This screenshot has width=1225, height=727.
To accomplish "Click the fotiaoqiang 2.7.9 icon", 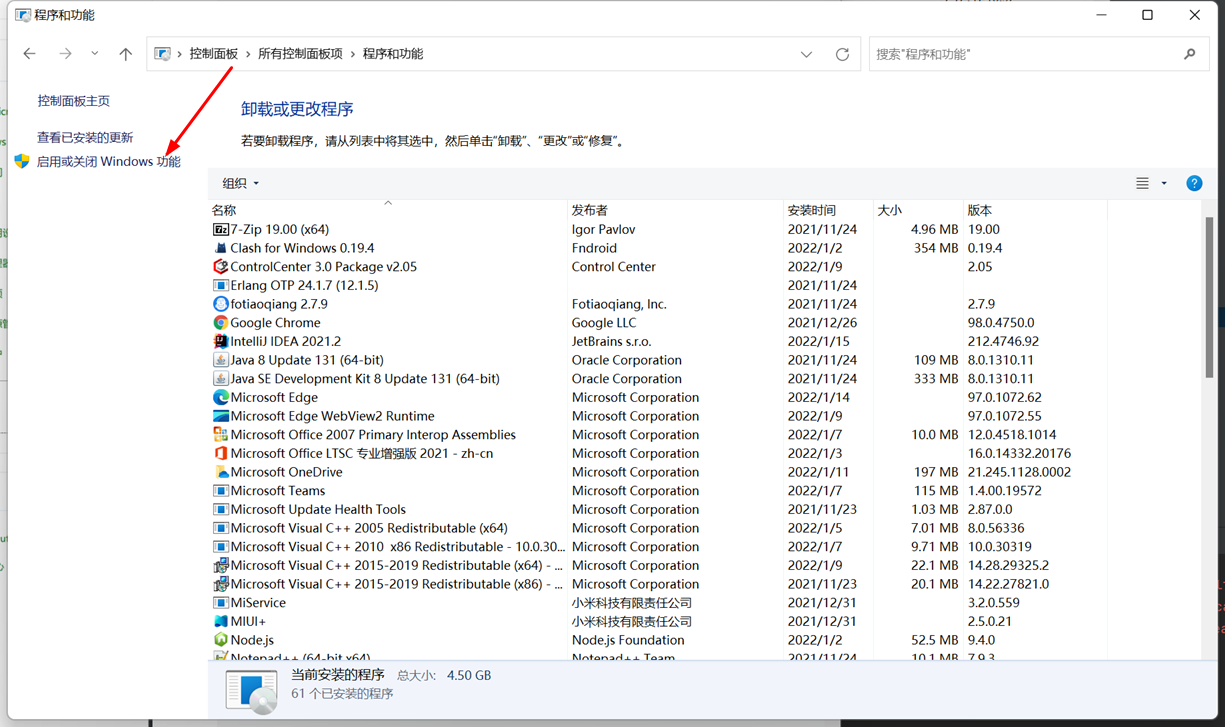I will [221, 304].
